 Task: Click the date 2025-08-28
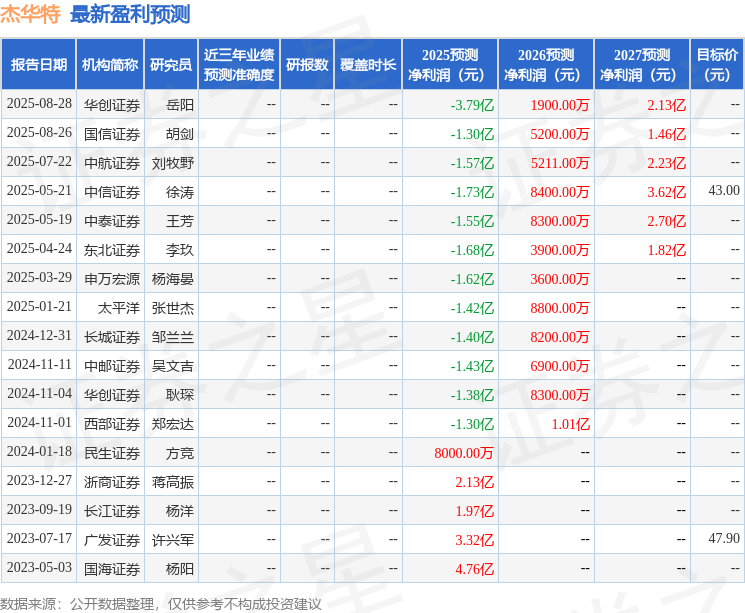click(39, 104)
